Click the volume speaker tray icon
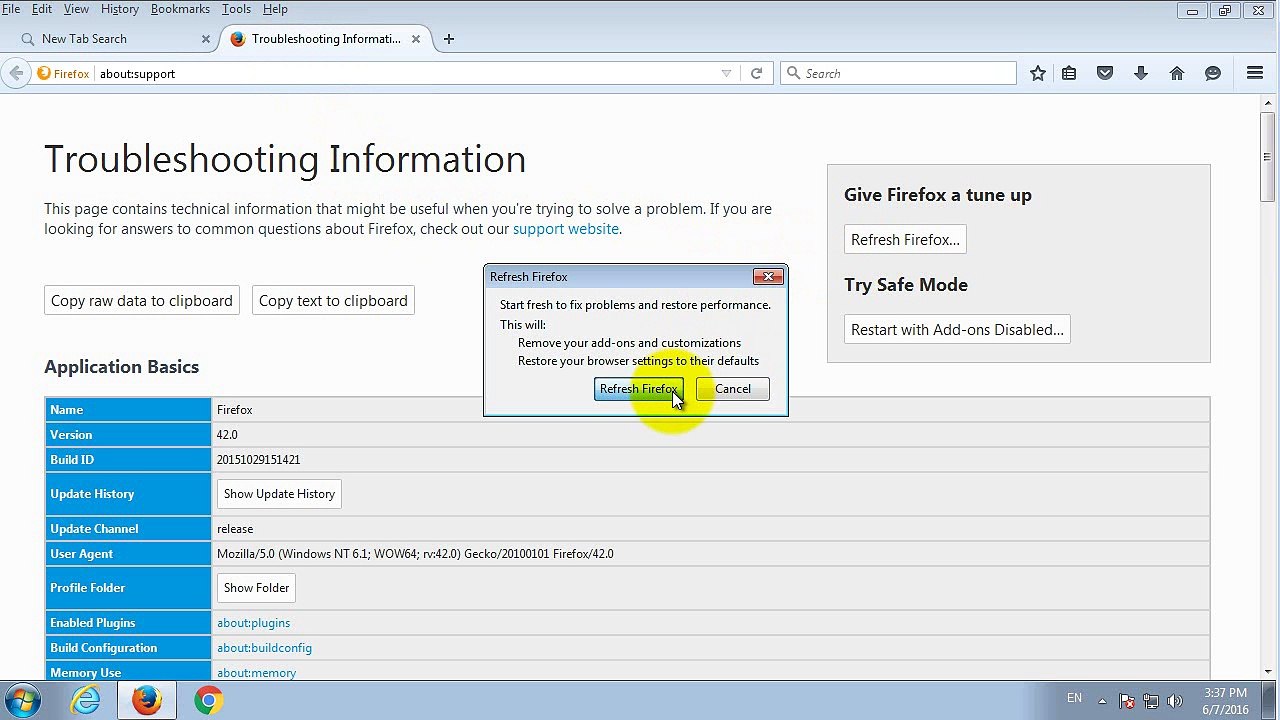The image size is (1280, 720). tap(1175, 701)
